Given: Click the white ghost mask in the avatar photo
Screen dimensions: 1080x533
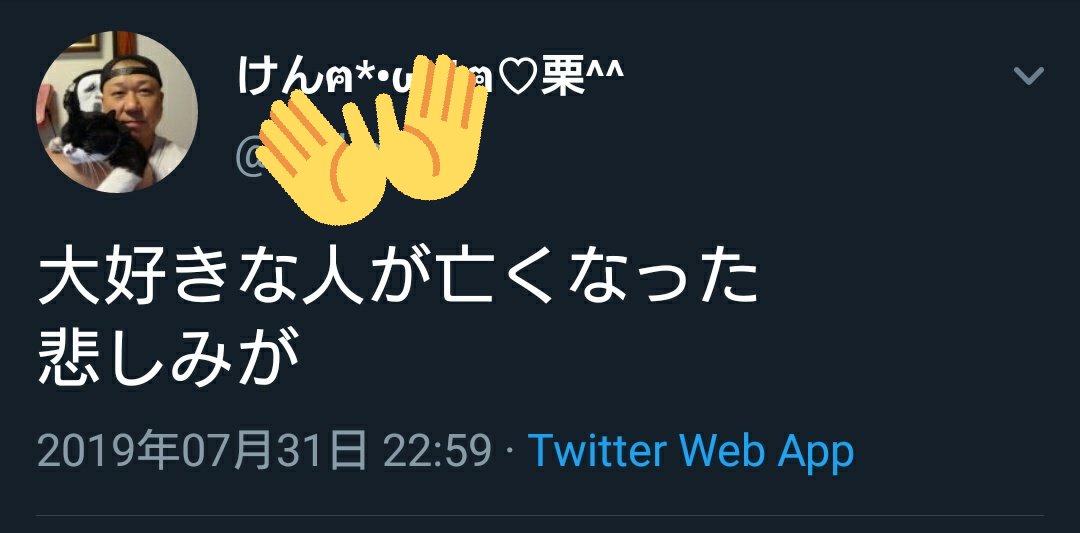Looking at the screenshot, I should [x=89, y=96].
